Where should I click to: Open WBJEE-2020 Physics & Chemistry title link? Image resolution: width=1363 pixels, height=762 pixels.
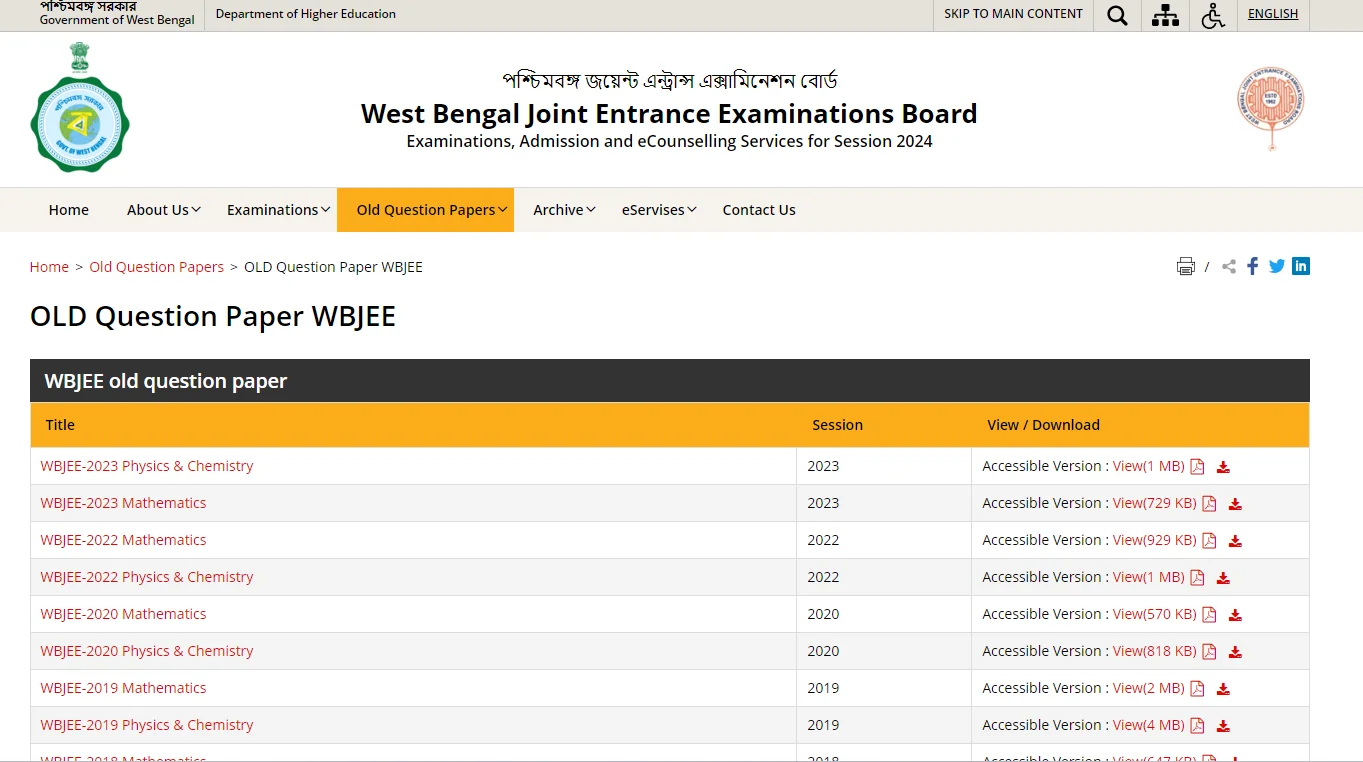click(147, 651)
